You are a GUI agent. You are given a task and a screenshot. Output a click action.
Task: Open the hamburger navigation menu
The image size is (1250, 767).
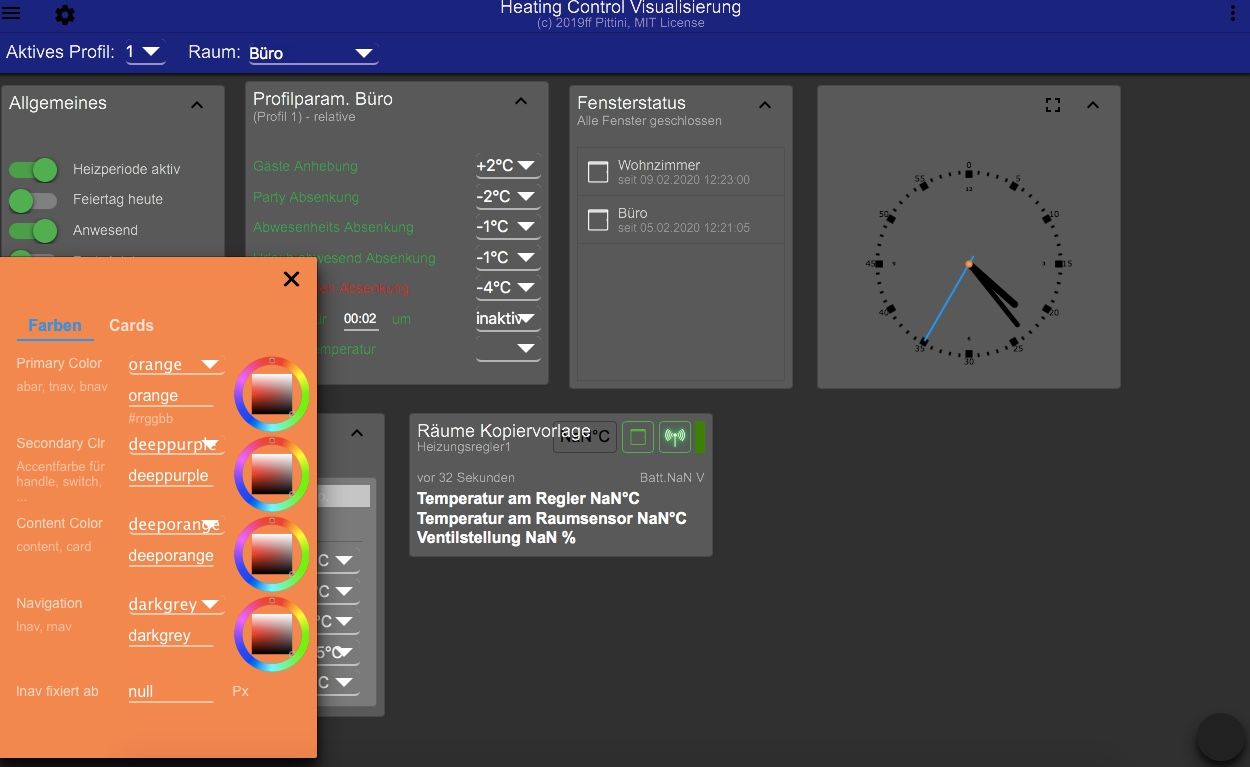[x=11, y=14]
